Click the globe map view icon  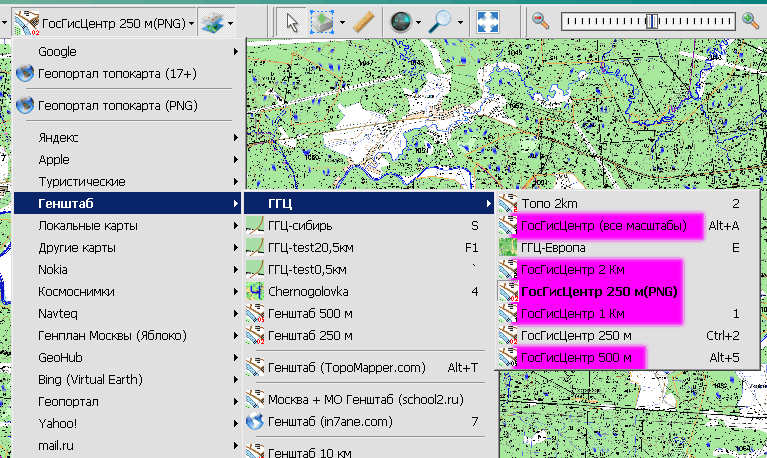(401, 23)
